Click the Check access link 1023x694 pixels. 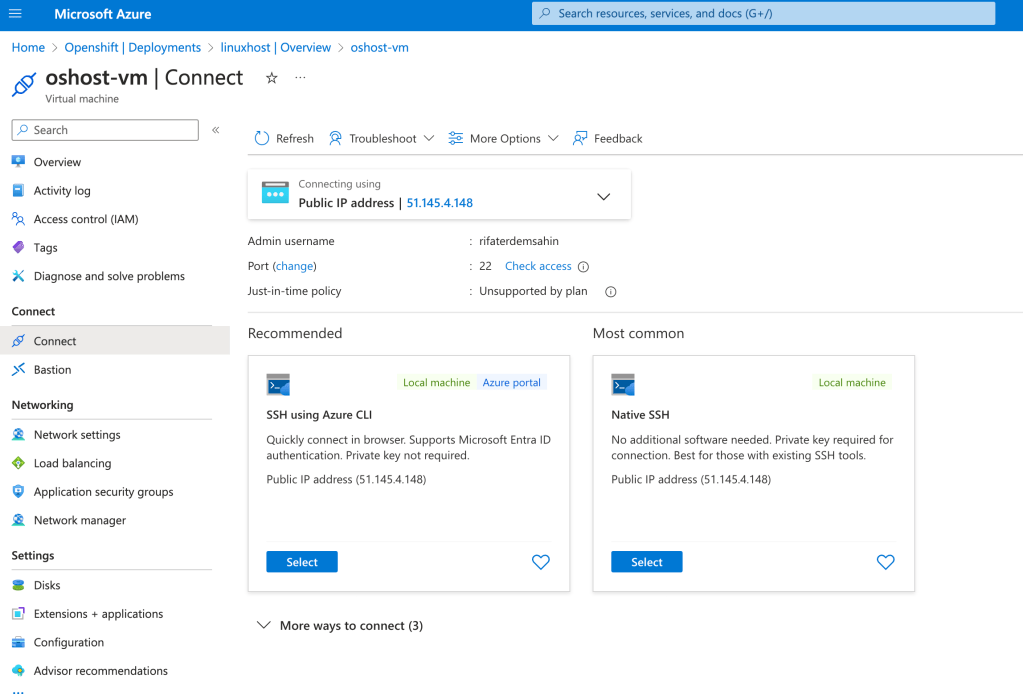(538, 266)
